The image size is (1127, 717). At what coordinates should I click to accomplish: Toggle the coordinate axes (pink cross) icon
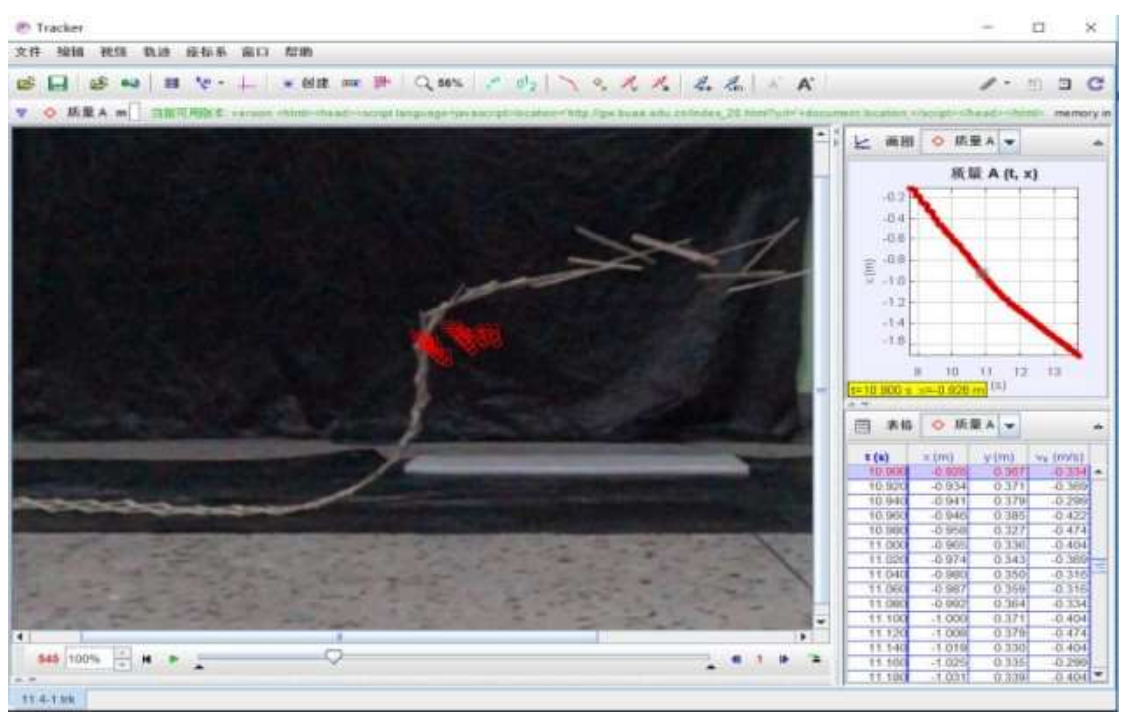pyautogui.click(x=247, y=84)
